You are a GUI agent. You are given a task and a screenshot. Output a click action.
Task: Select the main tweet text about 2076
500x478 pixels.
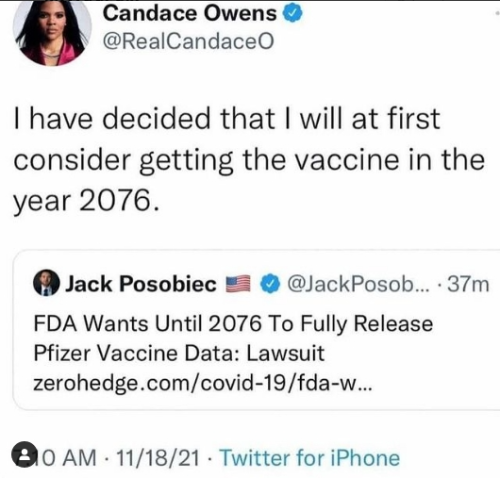tap(248, 160)
